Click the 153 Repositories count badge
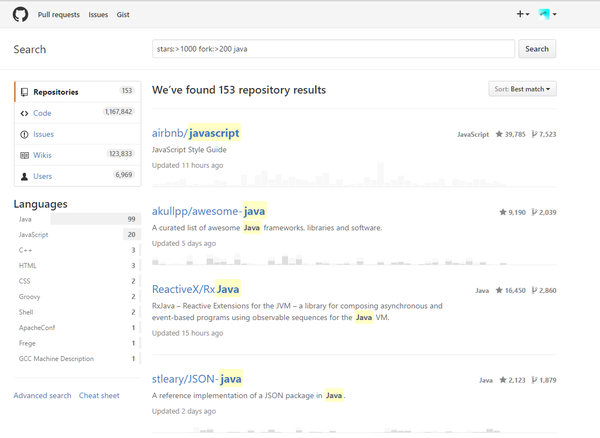 tap(127, 91)
